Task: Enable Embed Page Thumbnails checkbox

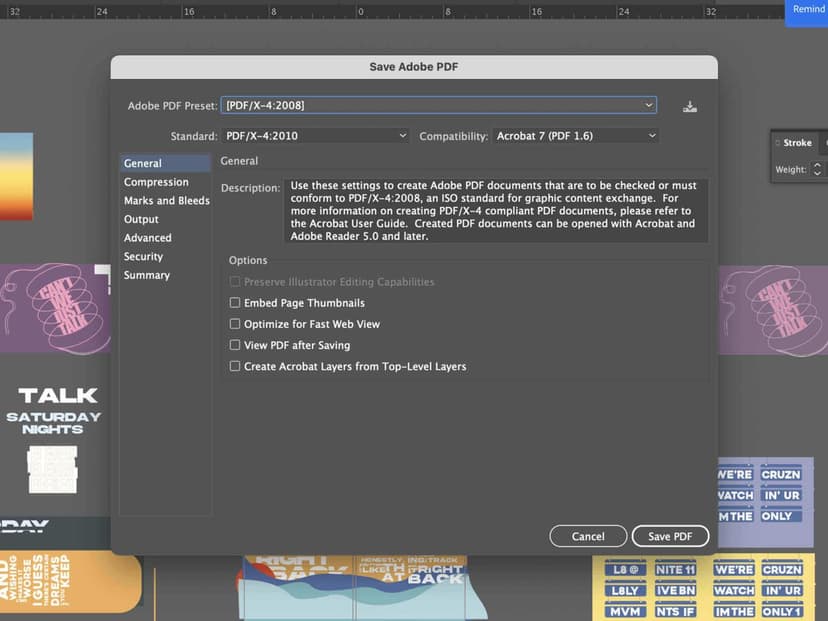Action: coord(235,303)
